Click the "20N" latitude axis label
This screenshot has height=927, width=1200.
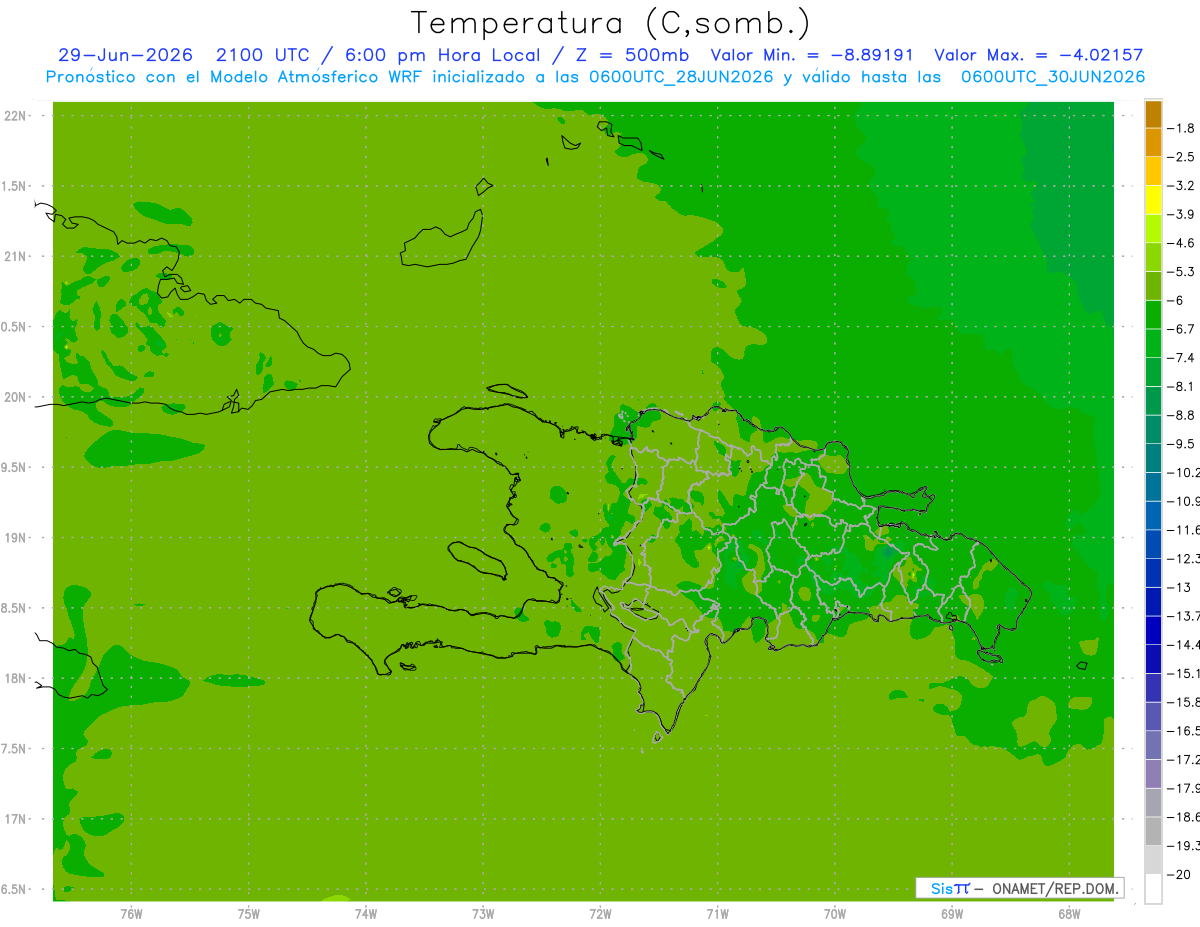(15, 397)
